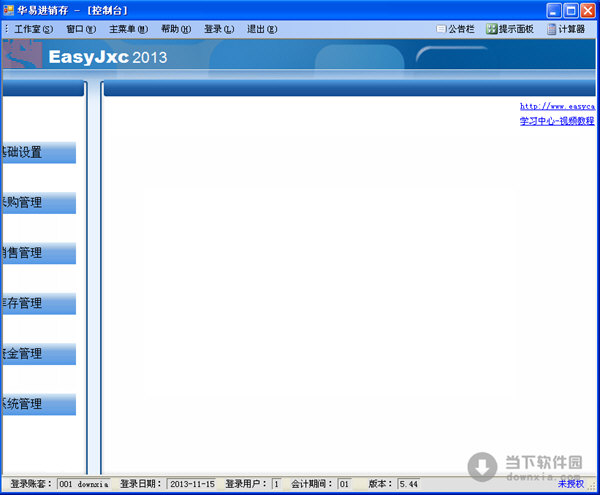Click the 登录(L) menu item
600x495 pixels.
pos(219,29)
